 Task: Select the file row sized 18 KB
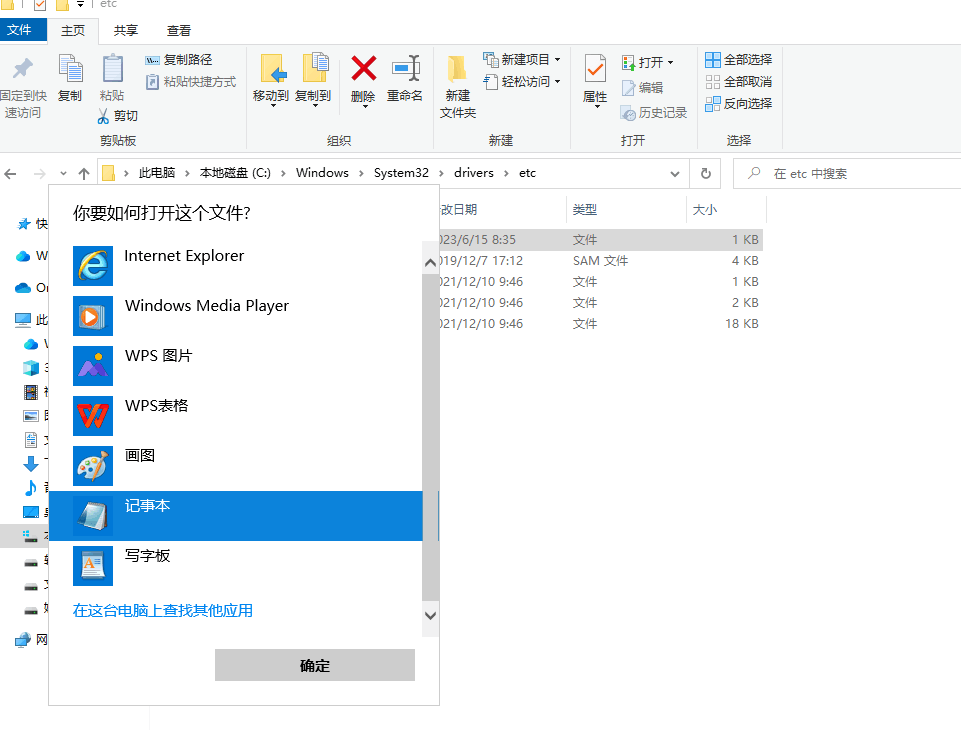point(601,323)
